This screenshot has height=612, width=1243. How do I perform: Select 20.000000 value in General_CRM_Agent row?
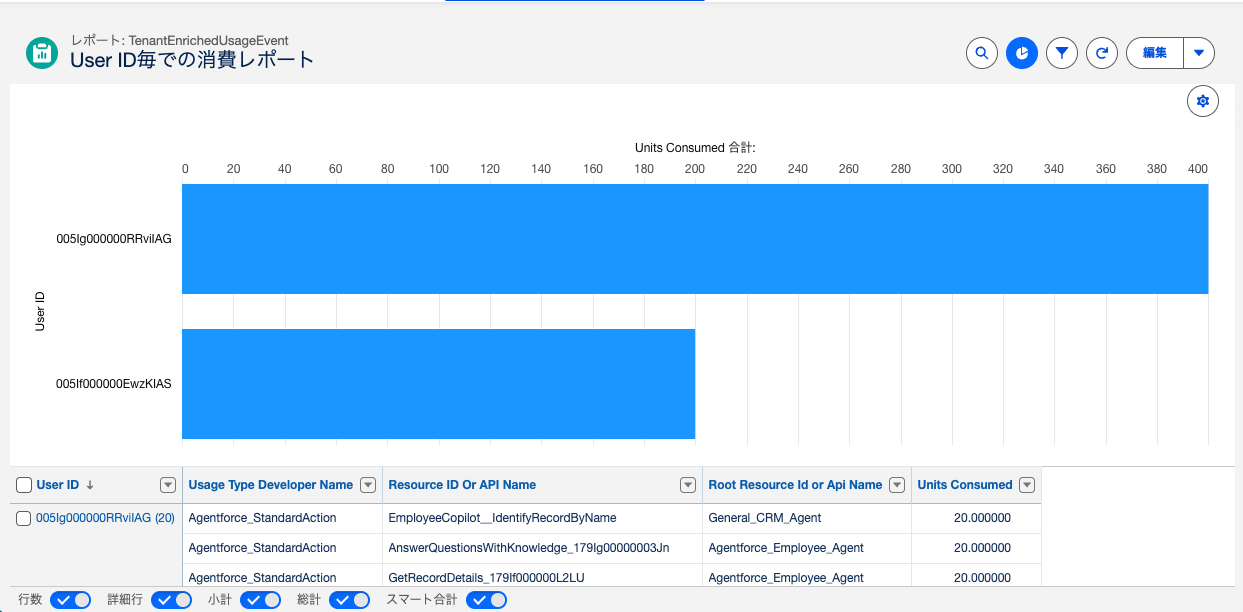976,518
